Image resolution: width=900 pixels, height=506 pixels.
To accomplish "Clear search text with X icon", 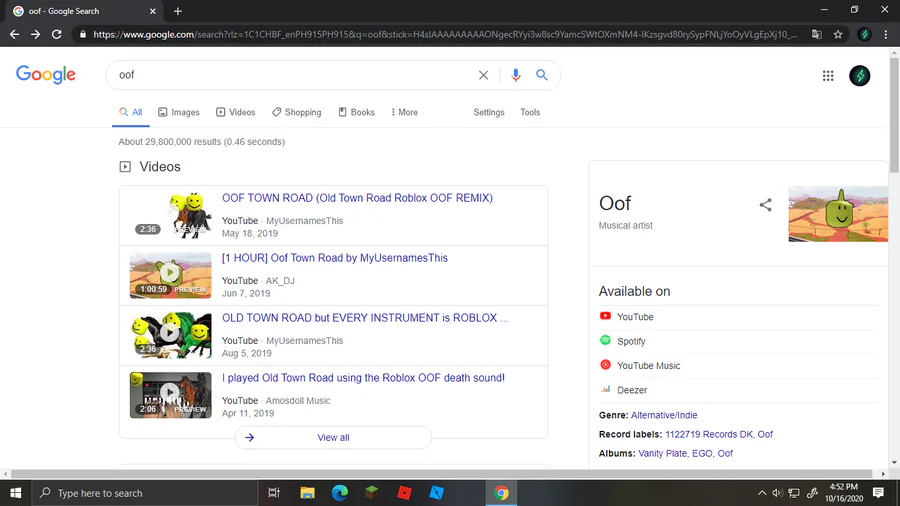I will (x=483, y=75).
